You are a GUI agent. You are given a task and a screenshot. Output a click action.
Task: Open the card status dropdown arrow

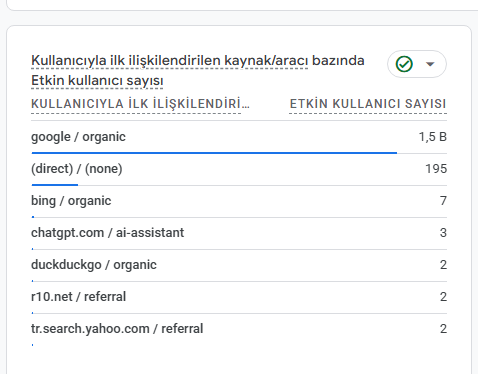(x=430, y=64)
